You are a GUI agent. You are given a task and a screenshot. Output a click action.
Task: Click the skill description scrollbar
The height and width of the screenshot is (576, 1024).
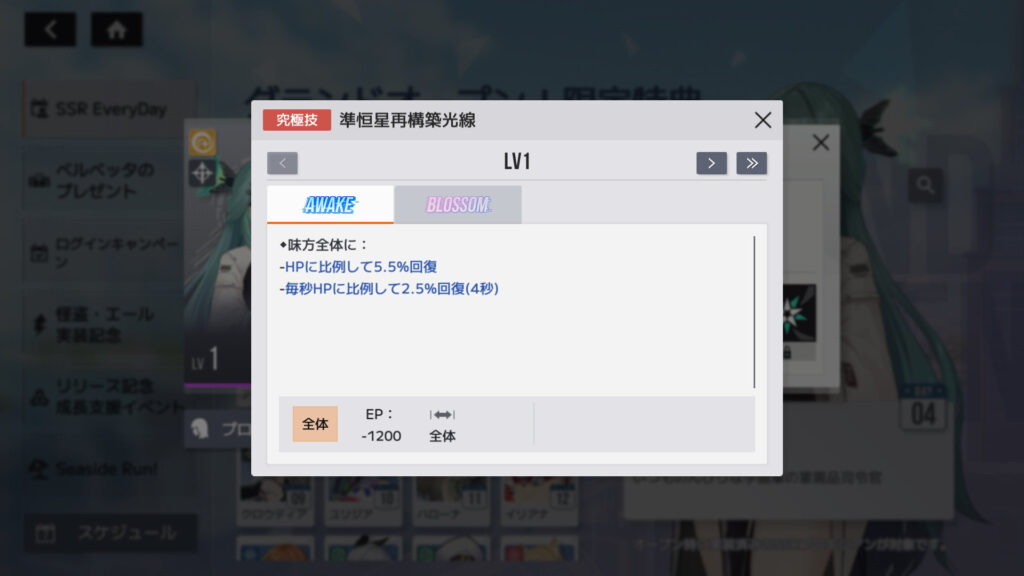(754, 312)
